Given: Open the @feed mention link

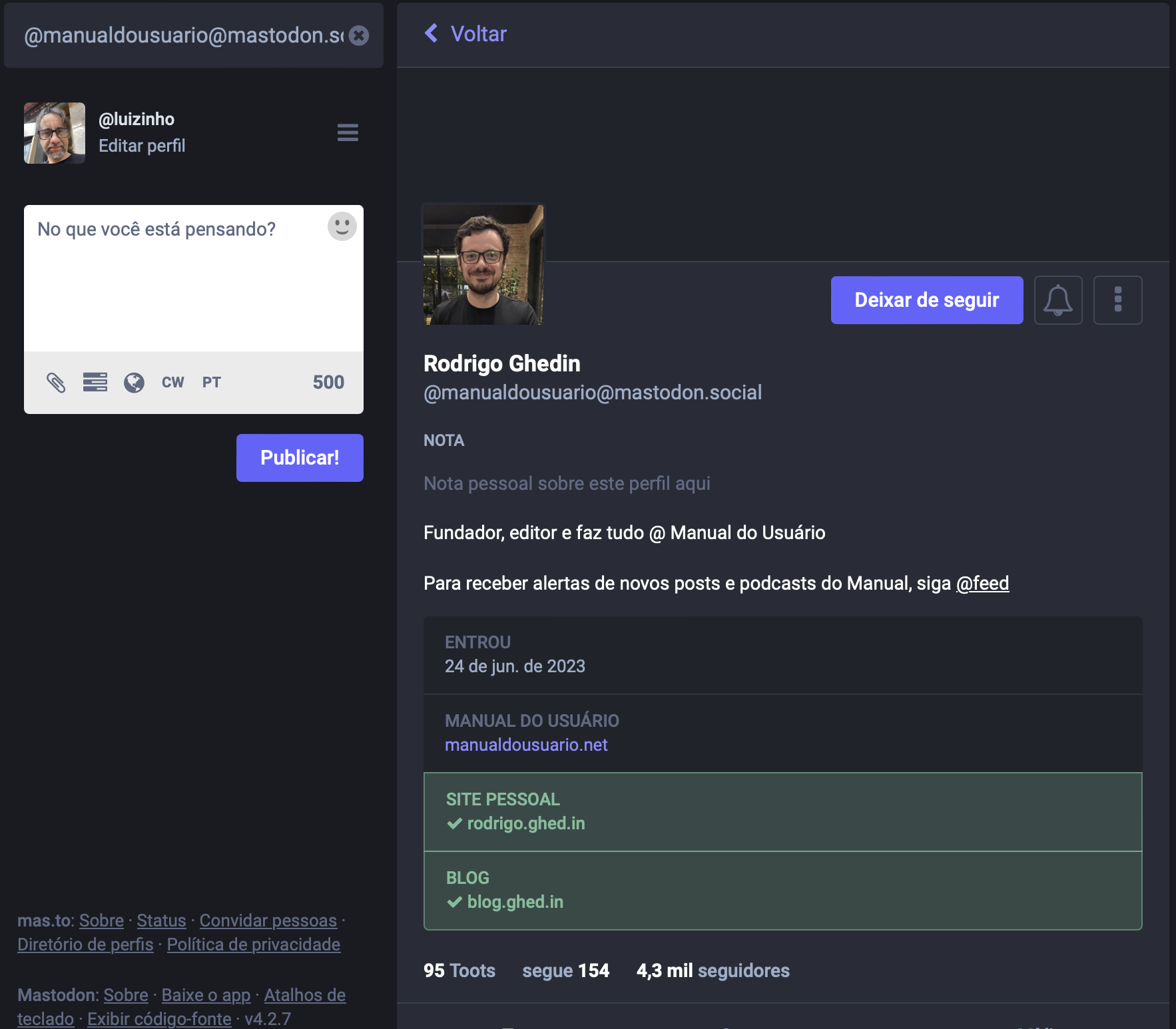Looking at the screenshot, I should [x=982, y=583].
